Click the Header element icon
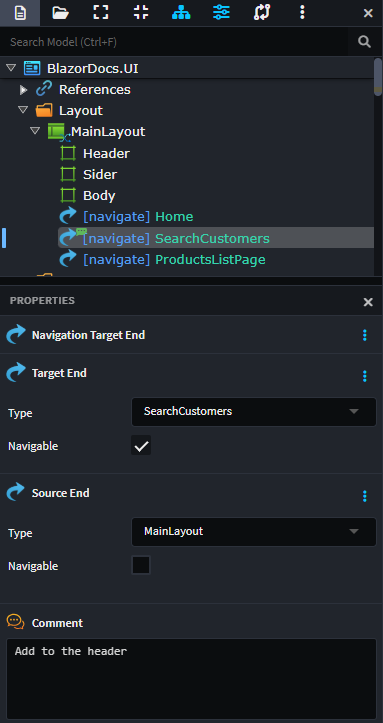Viewport: 383px width, 723px height. click(x=68, y=153)
